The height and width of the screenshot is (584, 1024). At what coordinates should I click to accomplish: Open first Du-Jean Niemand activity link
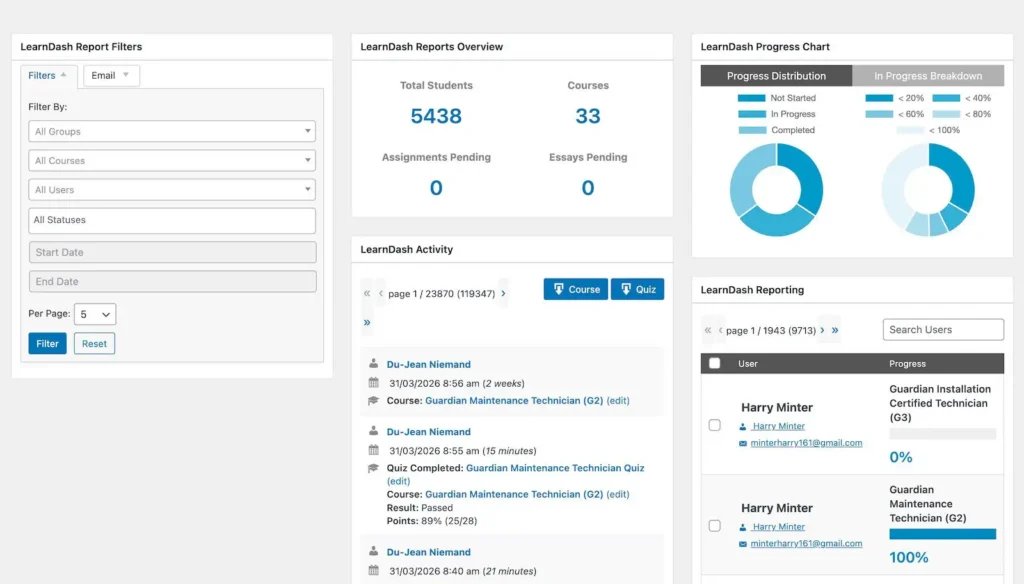click(428, 365)
